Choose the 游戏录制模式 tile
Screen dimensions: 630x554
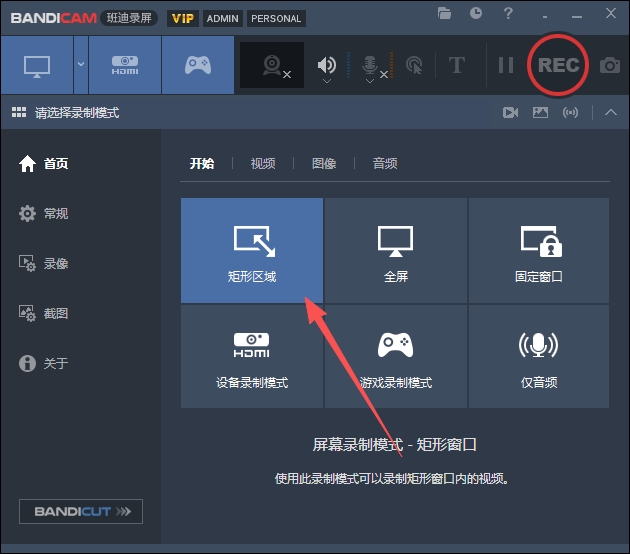coord(396,356)
